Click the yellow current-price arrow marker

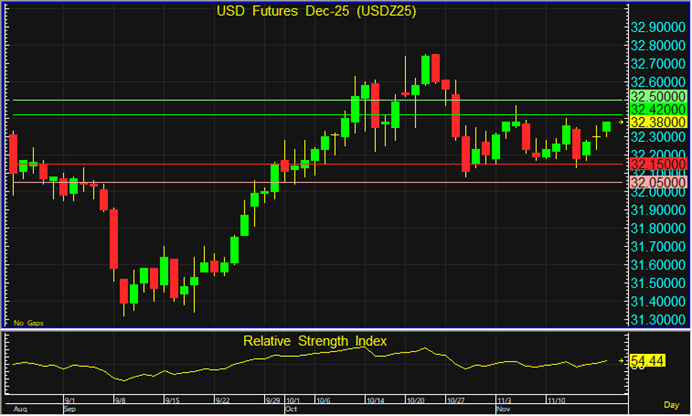[x=620, y=121]
